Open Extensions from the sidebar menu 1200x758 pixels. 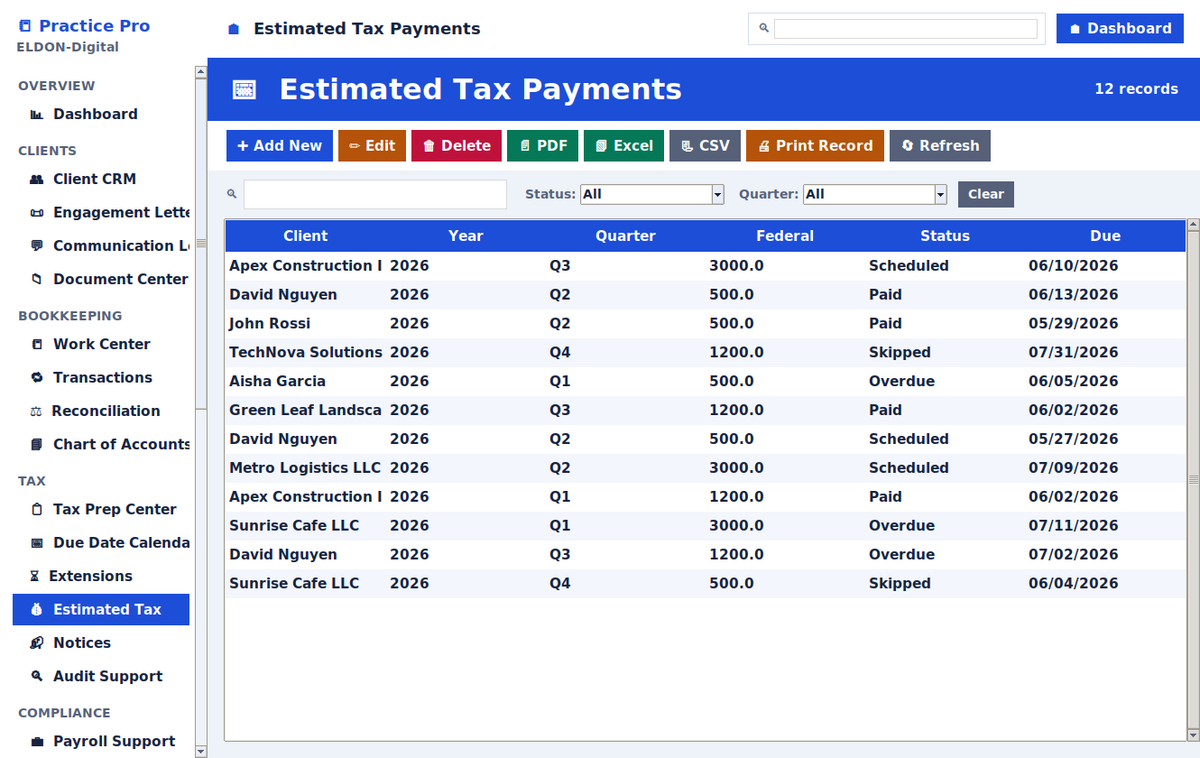(101, 576)
